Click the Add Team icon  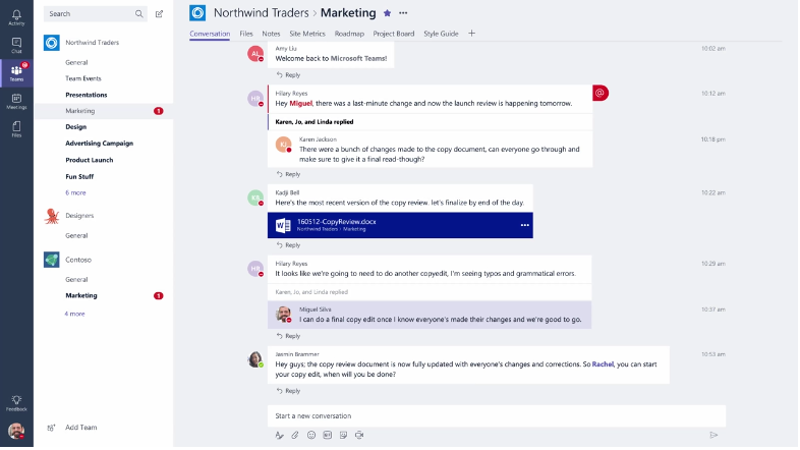[51, 428]
